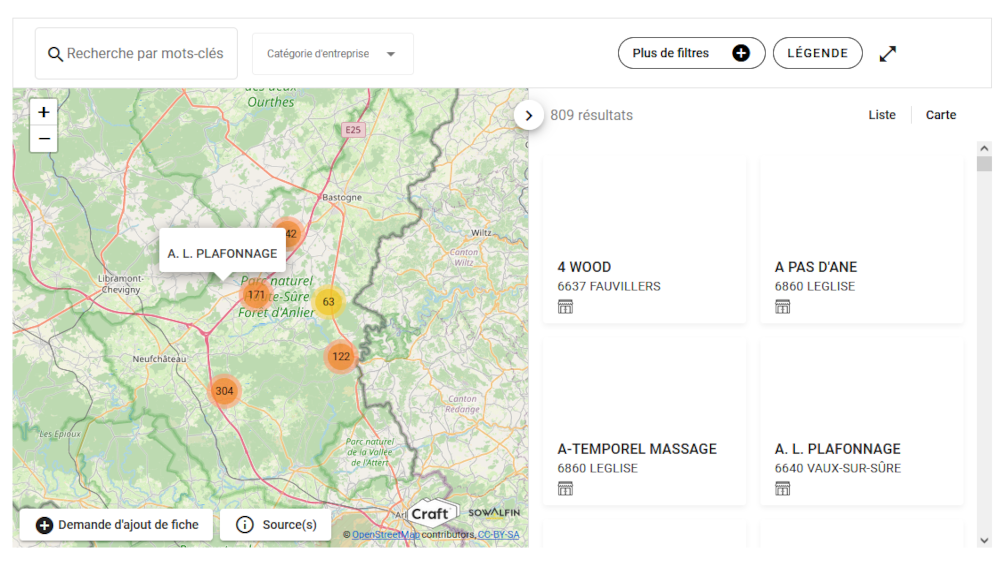Click the plus icon in Plus de filtres

pos(741,53)
